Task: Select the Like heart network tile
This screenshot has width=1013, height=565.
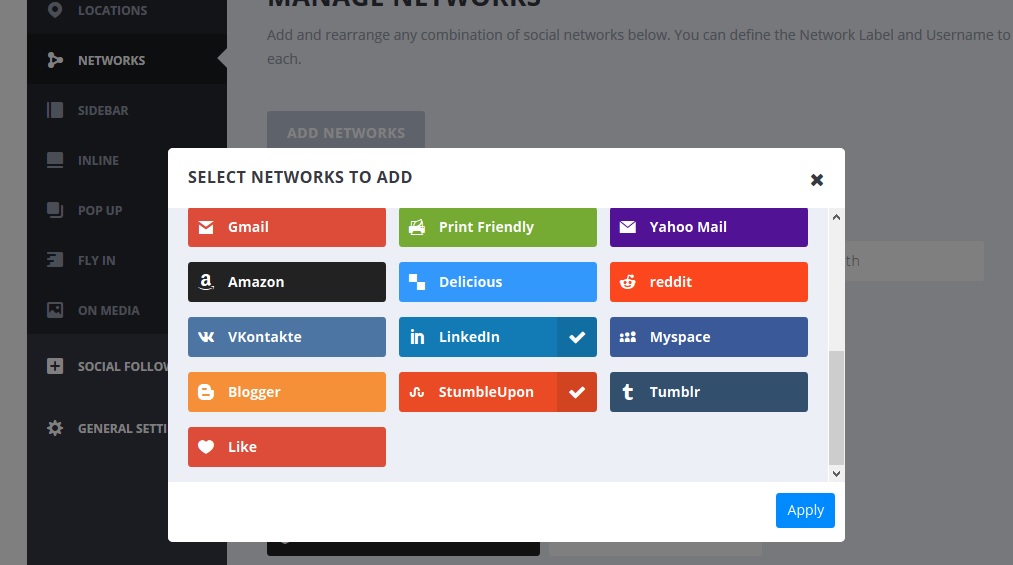Action: tap(286, 447)
